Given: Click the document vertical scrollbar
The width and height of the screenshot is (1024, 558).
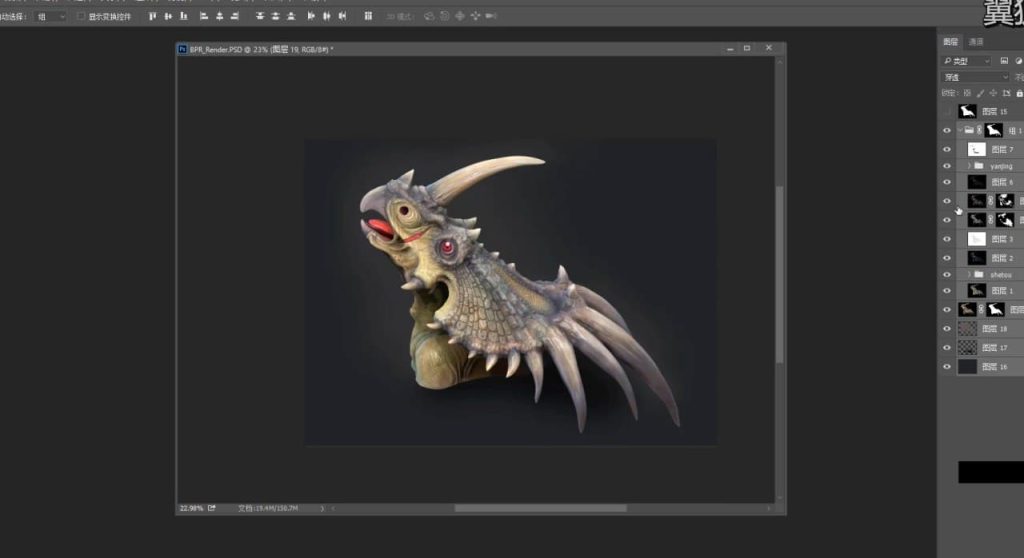Looking at the screenshot, I should point(780,270).
